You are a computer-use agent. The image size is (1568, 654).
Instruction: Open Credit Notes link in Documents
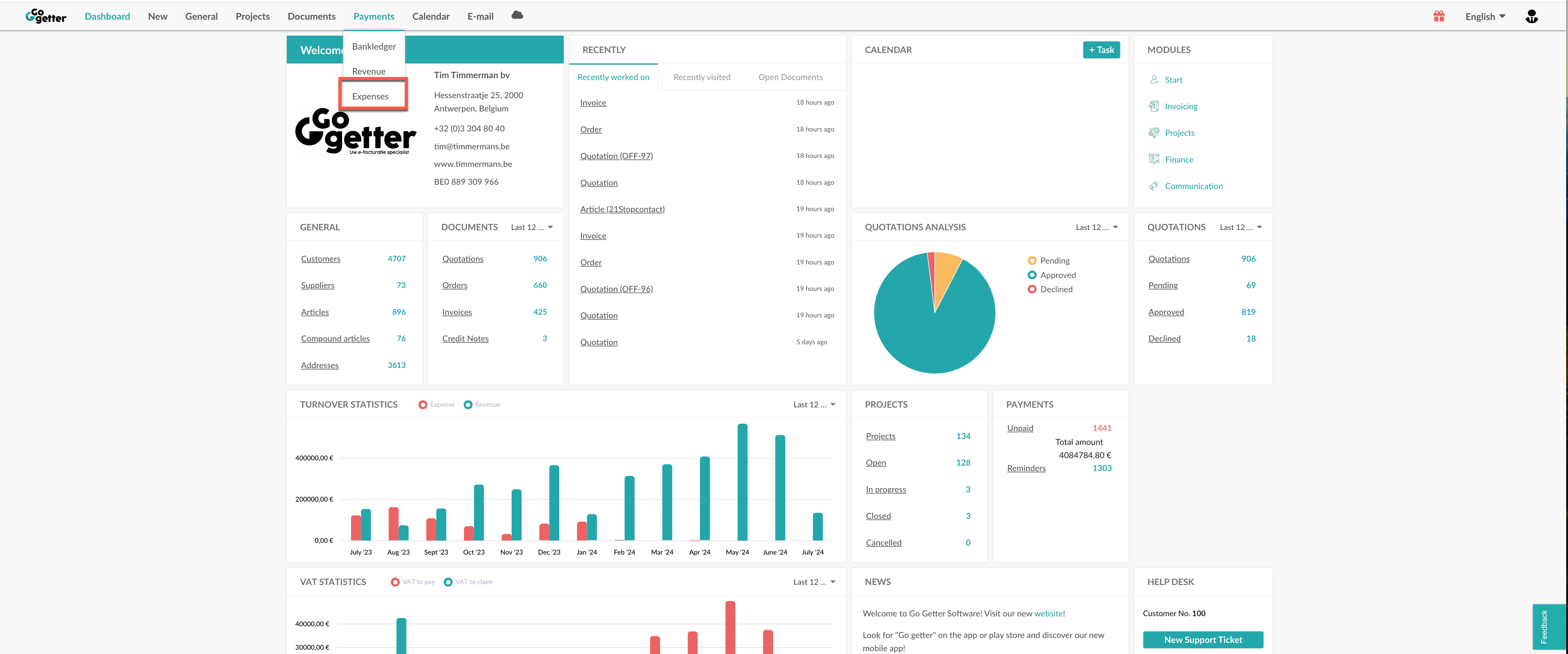click(x=465, y=339)
